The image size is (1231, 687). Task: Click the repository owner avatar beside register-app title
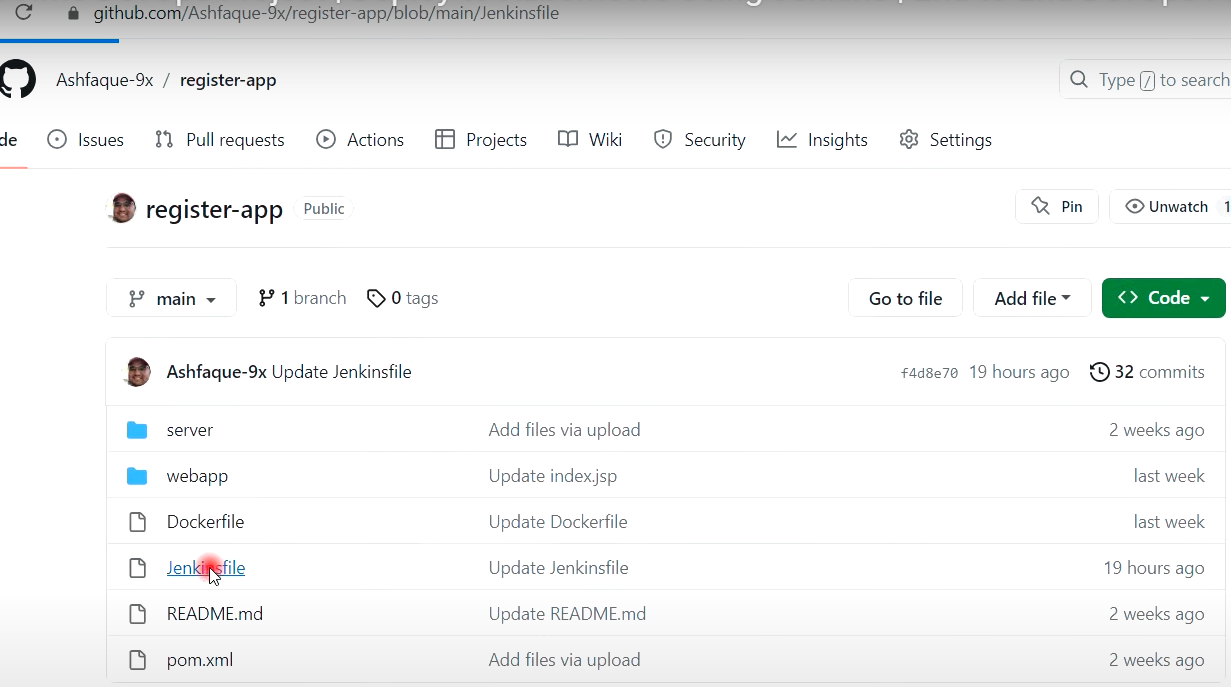[x=121, y=208]
